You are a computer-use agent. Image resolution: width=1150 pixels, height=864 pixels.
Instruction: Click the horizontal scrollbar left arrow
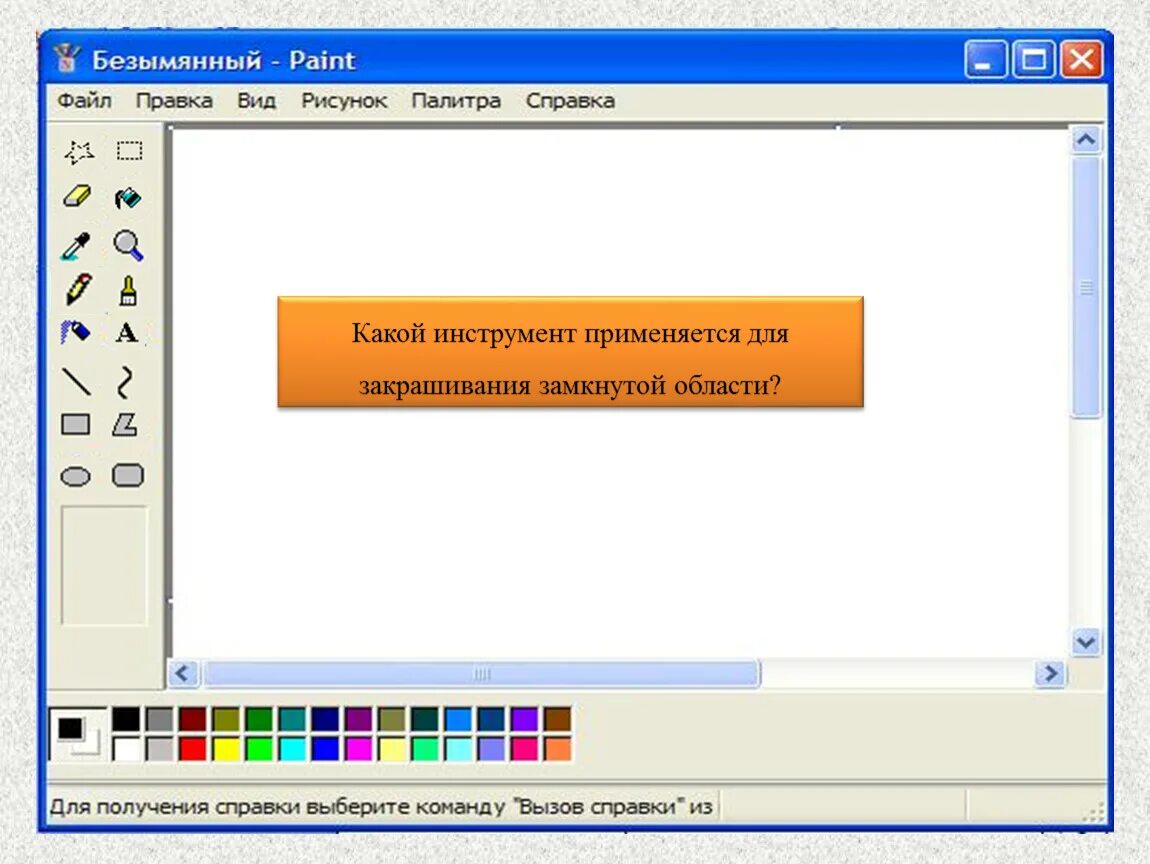[x=183, y=673]
